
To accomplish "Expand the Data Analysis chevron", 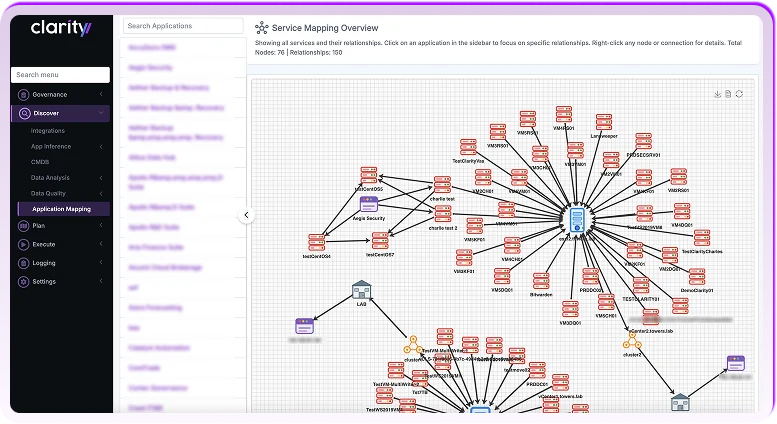I will [x=101, y=178].
